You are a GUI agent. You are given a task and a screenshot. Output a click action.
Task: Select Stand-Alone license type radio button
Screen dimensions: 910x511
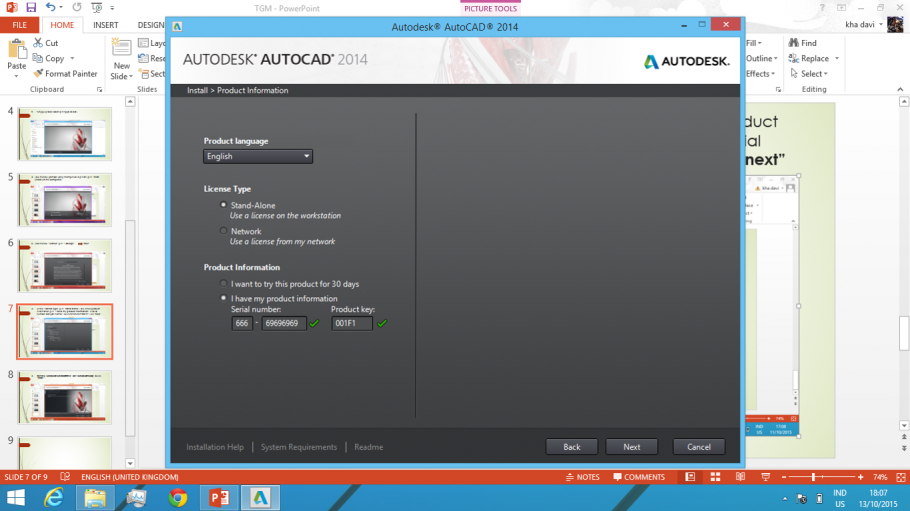pyautogui.click(x=223, y=205)
